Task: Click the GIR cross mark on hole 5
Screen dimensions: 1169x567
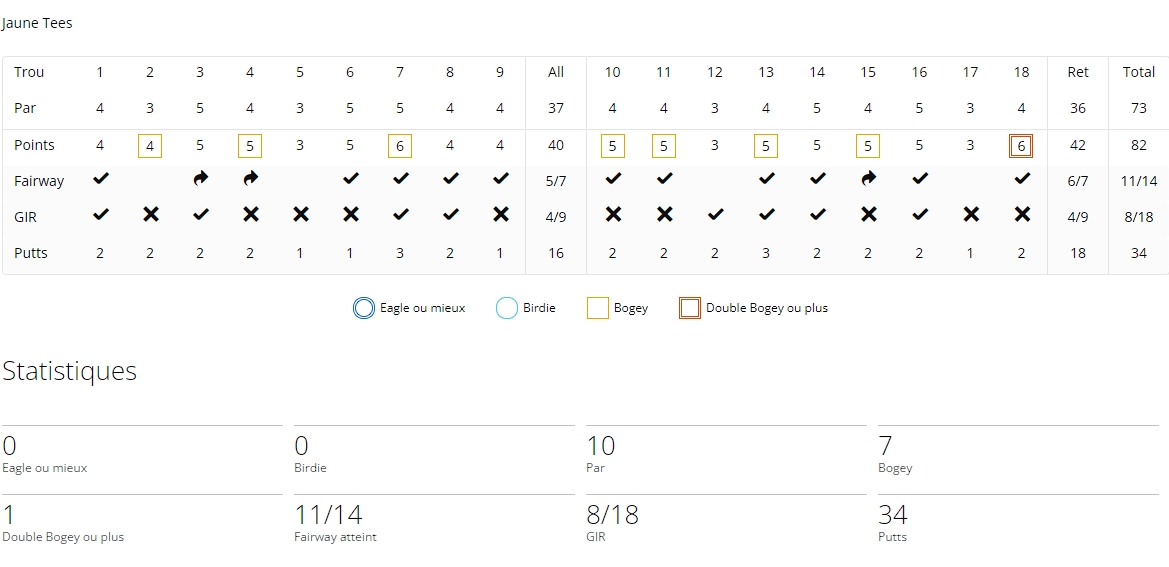Action: click(300, 215)
